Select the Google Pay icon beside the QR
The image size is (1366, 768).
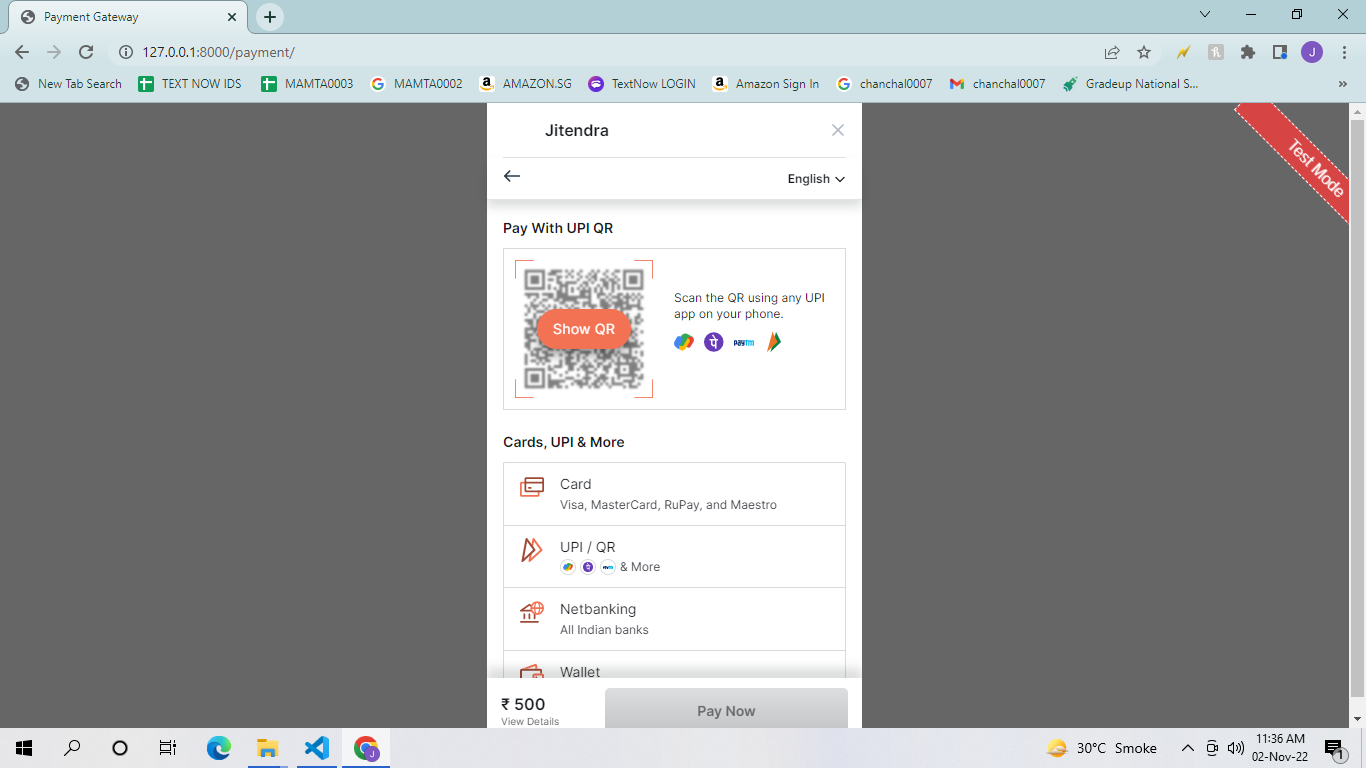click(684, 341)
